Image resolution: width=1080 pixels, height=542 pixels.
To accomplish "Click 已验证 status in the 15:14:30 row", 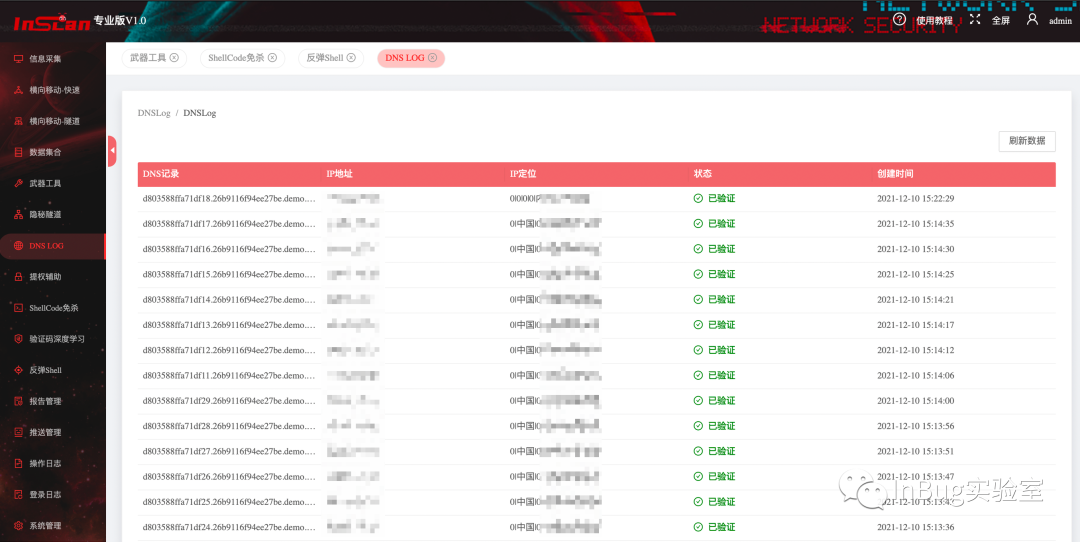I will click(721, 249).
